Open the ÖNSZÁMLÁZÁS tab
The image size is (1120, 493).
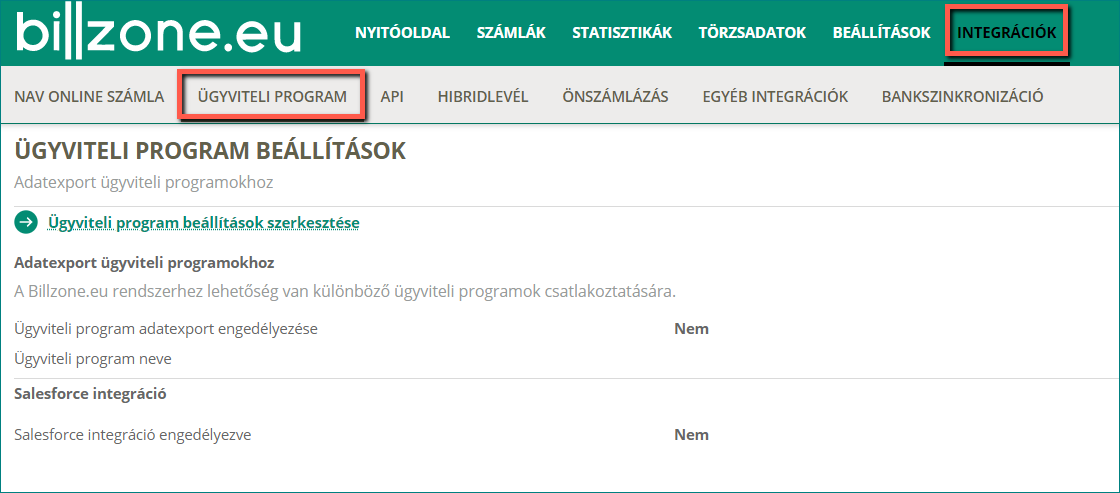[615, 96]
